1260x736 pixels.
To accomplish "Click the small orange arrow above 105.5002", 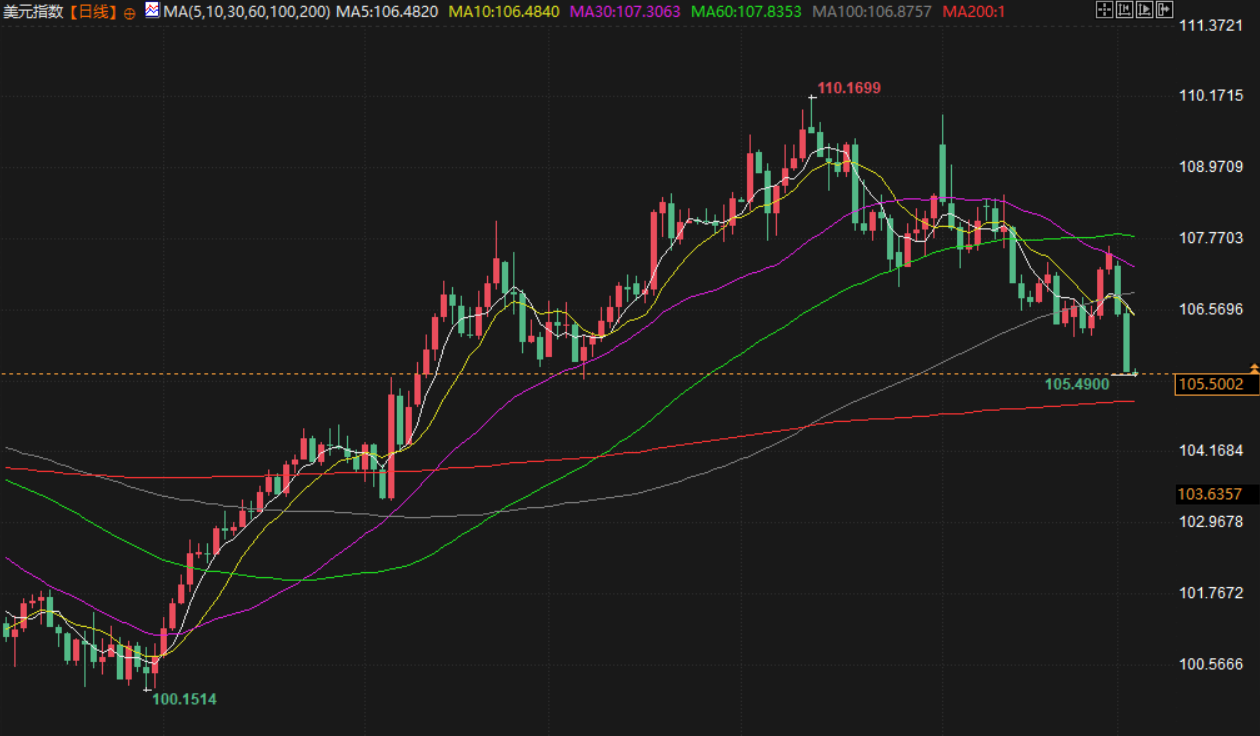I will click(1254, 368).
